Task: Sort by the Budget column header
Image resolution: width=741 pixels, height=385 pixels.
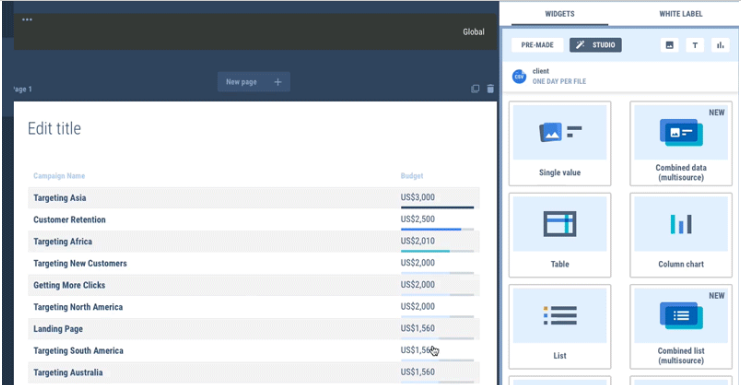Action: tap(412, 176)
